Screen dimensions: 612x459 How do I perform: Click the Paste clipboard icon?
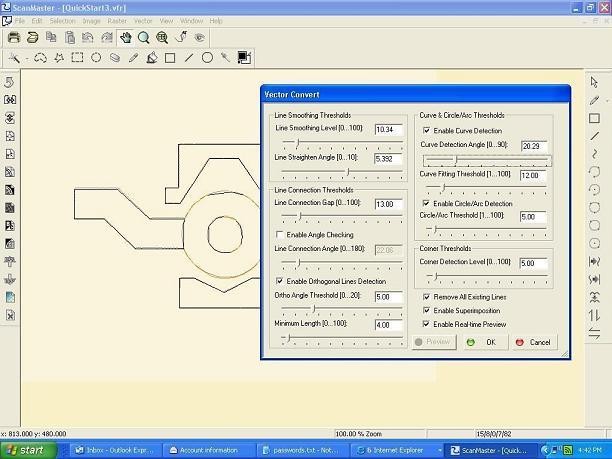pyautogui.click(x=69, y=37)
